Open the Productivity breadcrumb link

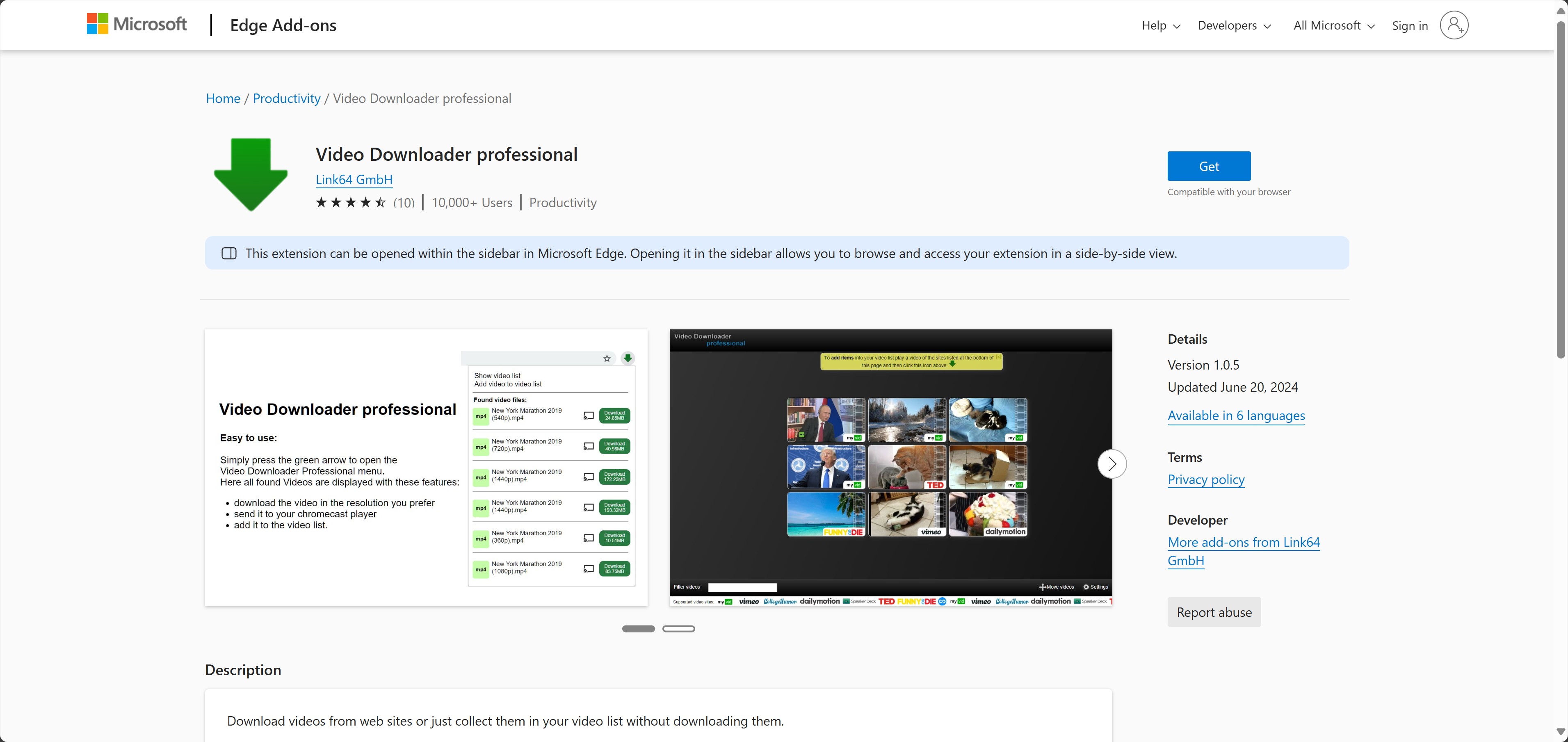coord(287,98)
